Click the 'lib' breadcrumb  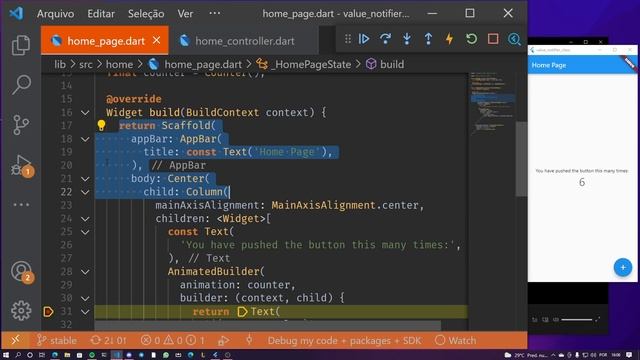coord(60,64)
